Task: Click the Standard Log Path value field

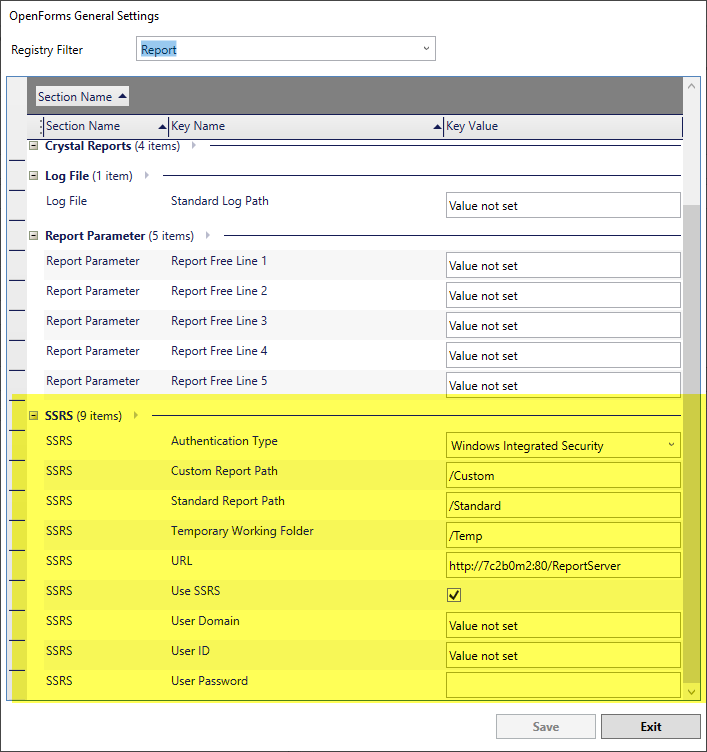Action: (562, 205)
